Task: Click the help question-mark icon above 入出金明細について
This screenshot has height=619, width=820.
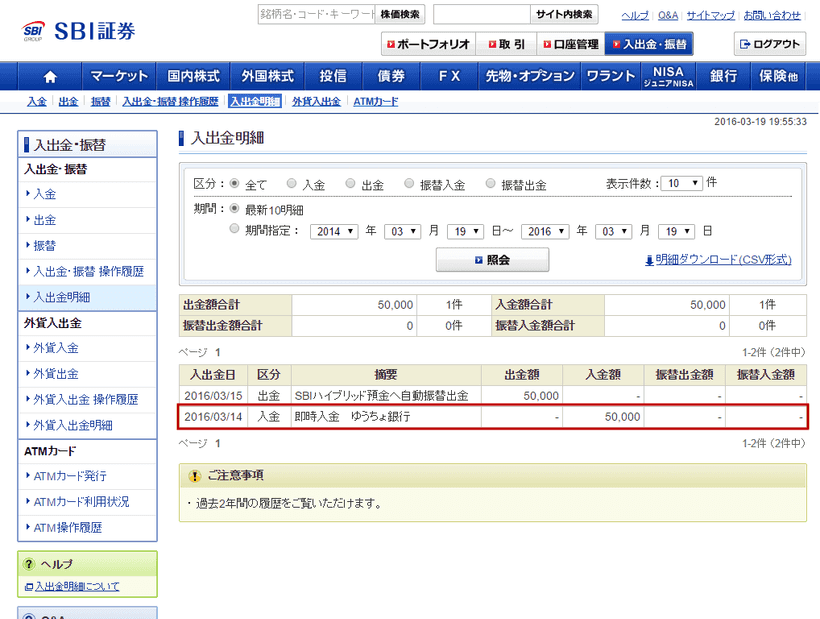Action: click(x=28, y=563)
